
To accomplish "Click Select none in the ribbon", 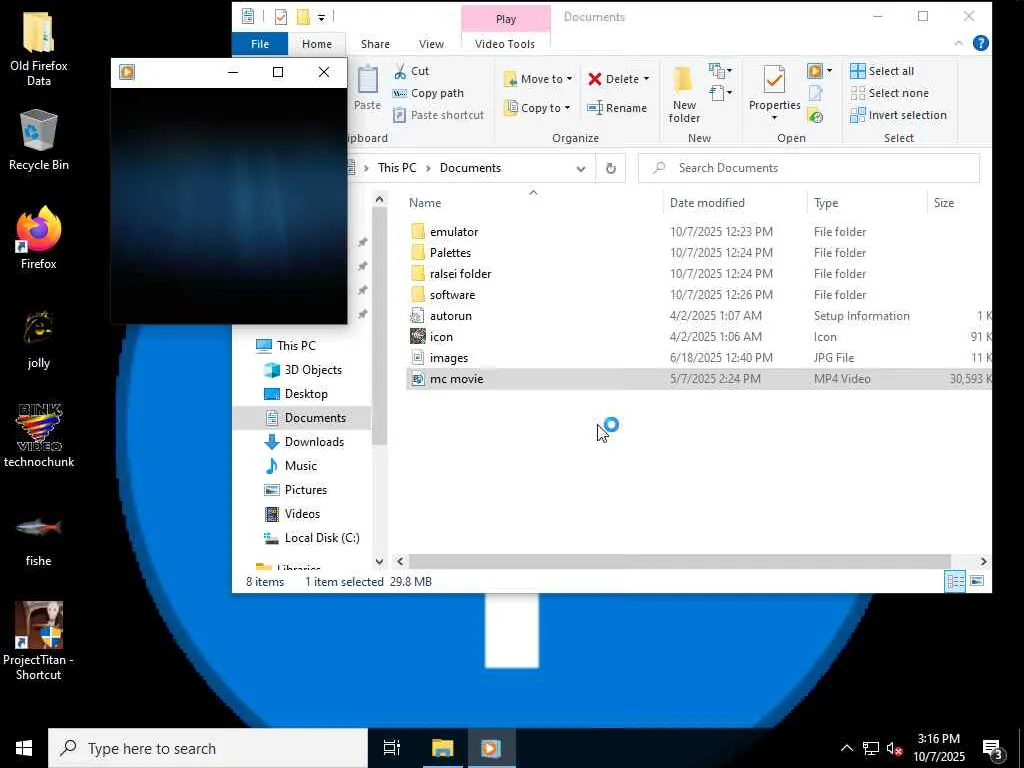I will point(889,93).
